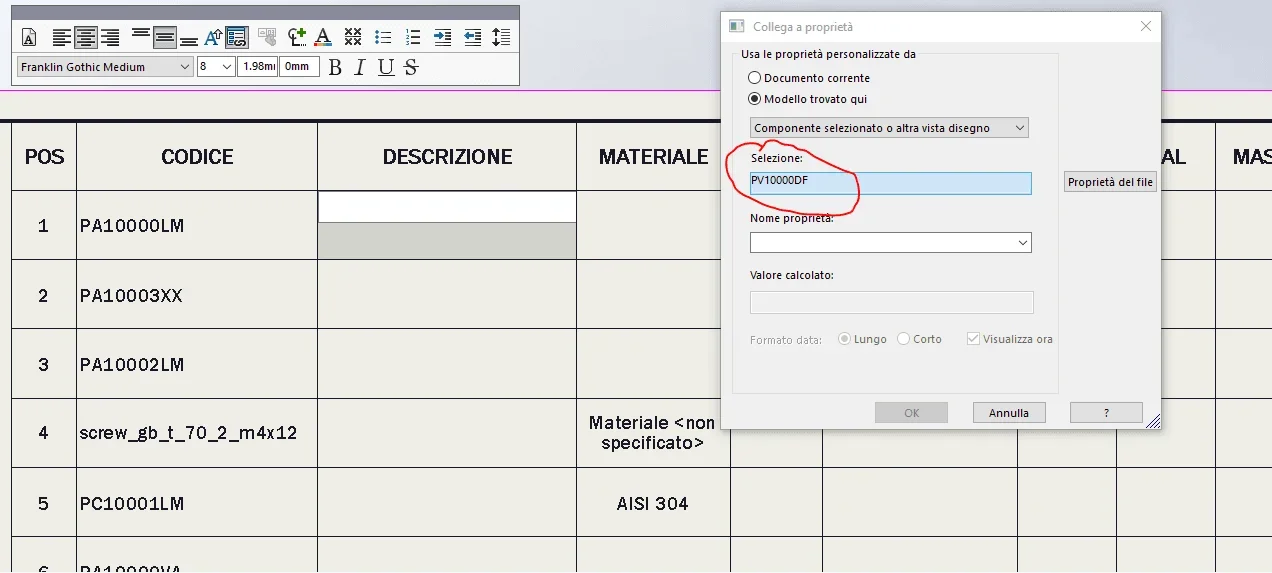Click the stack icon with x marks
This screenshot has width=1272, height=573.
coord(353,38)
